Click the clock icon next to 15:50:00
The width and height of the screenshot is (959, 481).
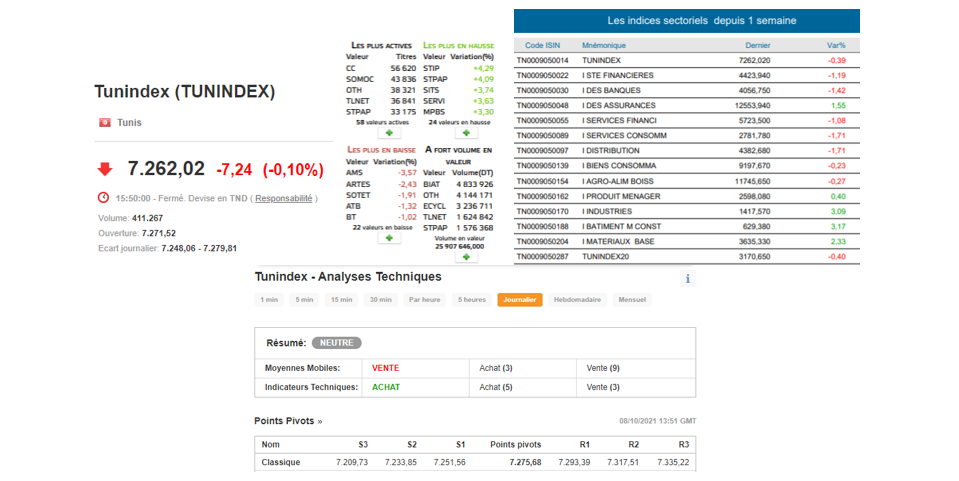104,198
